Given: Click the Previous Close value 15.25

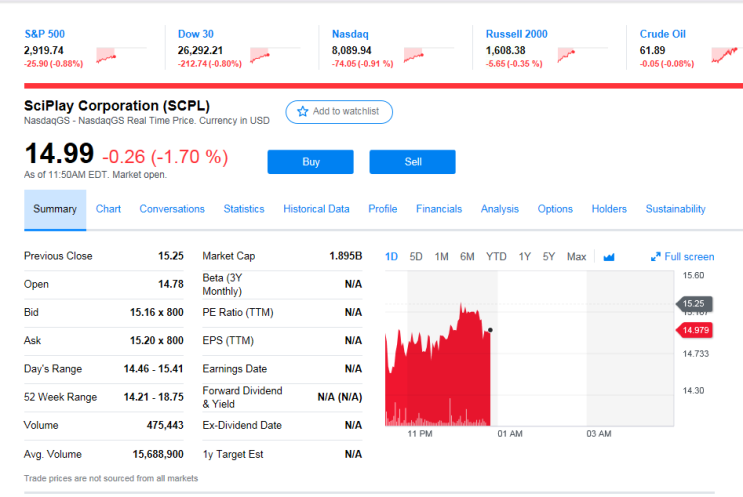Looking at the screenshot, I should coord(171,256).
